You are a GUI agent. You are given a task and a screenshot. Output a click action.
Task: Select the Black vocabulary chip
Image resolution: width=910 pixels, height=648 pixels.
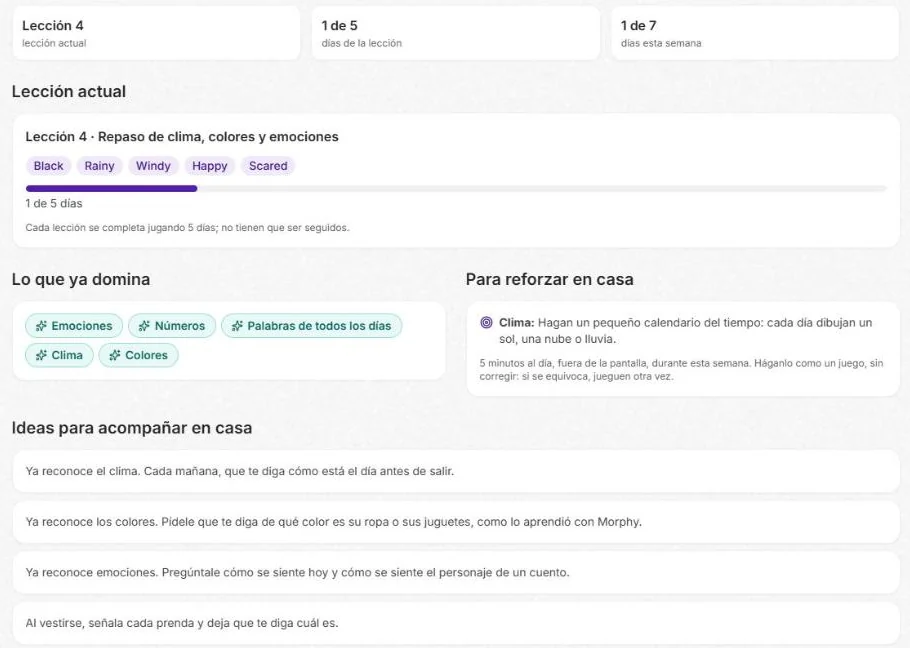[x=48, y=166]
